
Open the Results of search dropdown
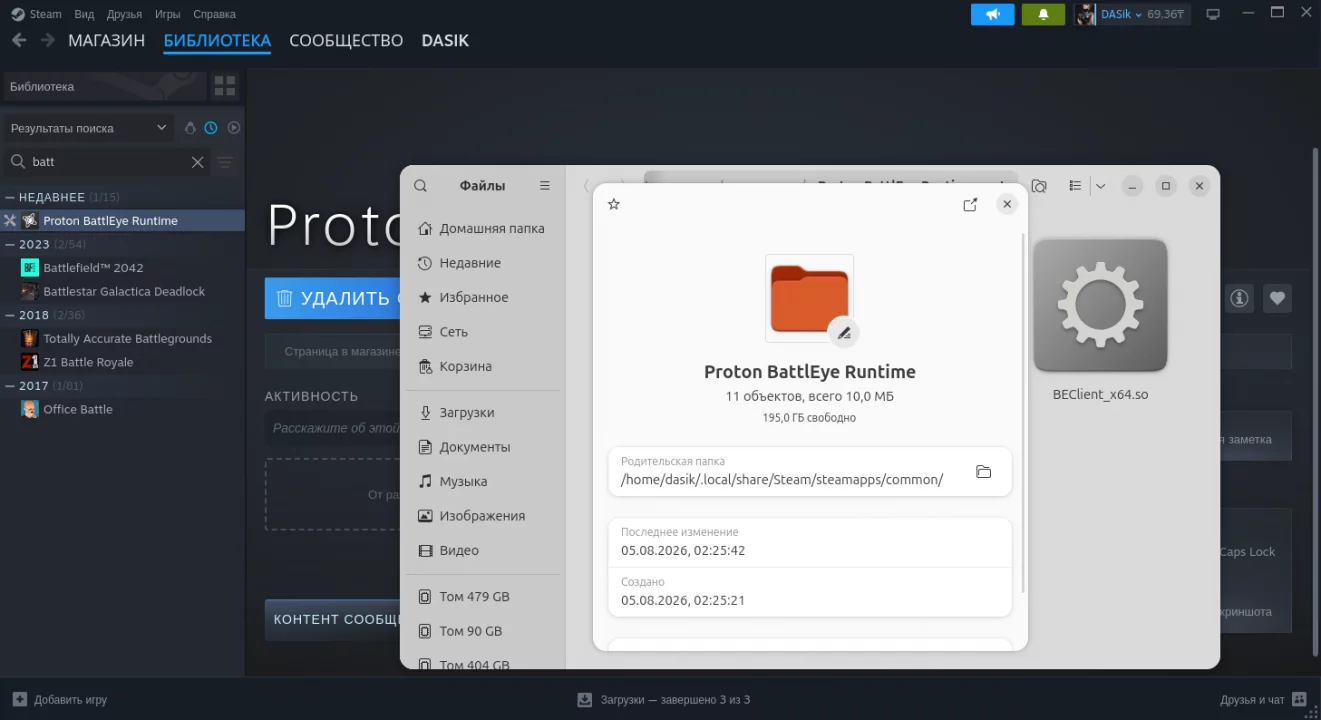pos(88,128)
